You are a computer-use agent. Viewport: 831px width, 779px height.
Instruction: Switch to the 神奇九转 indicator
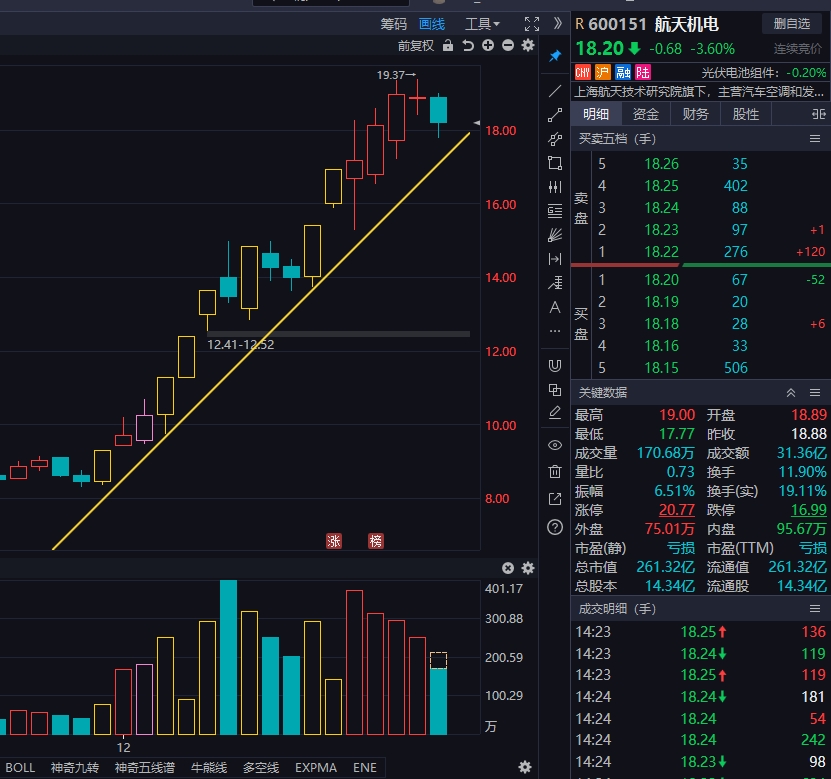pyautogui.click(x=75, y=767)
